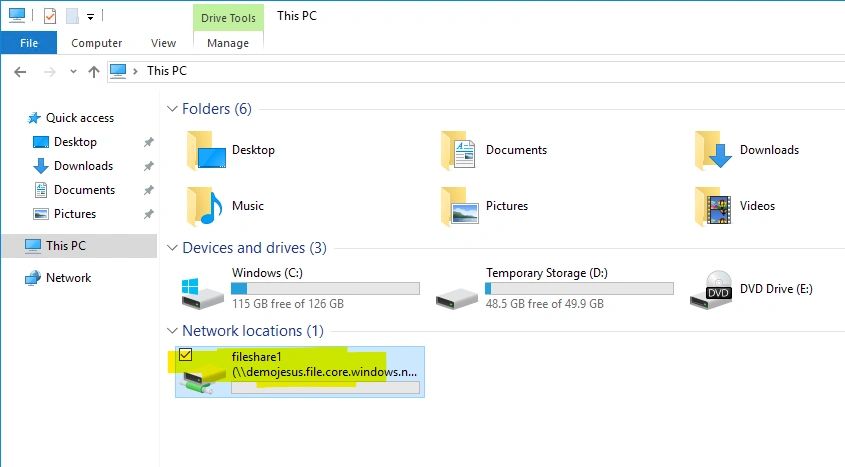Open the DVD Drive (E:) icon
The height and width of the screenshot is (467, 845).
[709, 289]
